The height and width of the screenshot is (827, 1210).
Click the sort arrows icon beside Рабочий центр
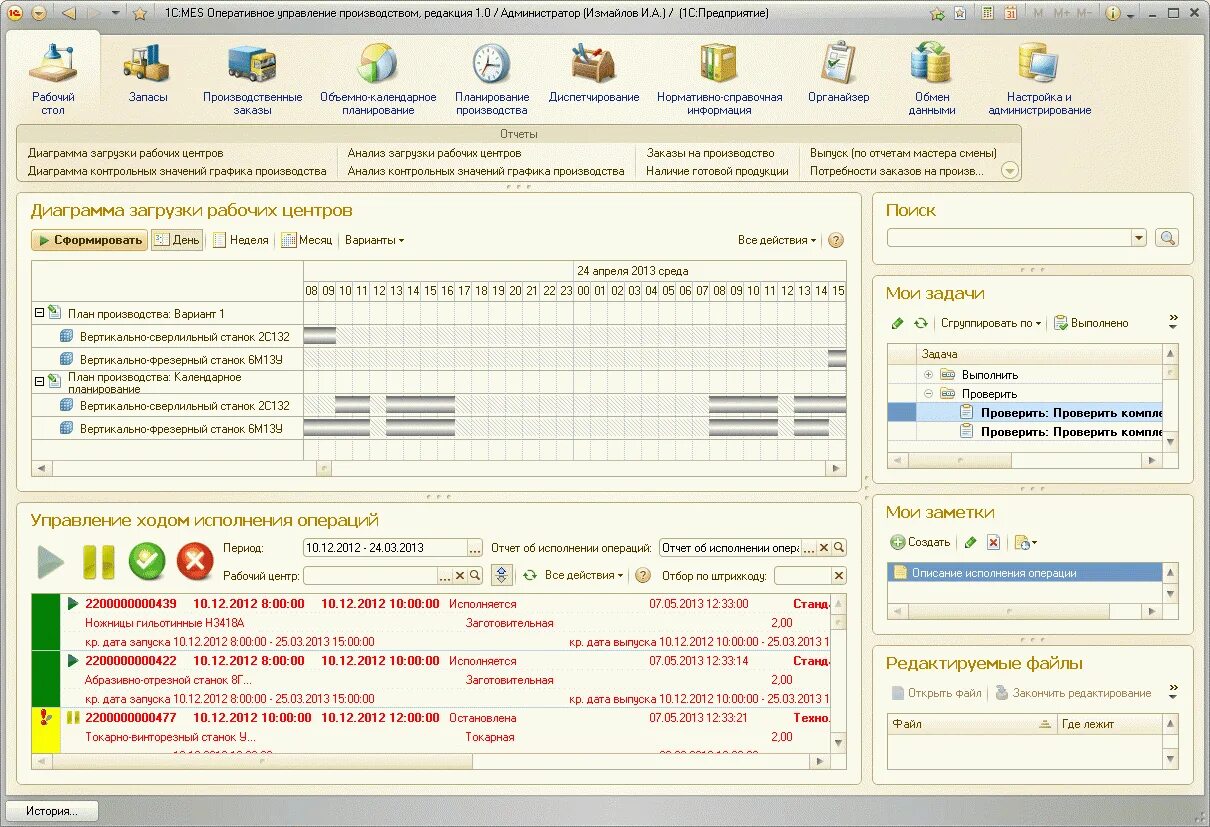tap(502, 575)
